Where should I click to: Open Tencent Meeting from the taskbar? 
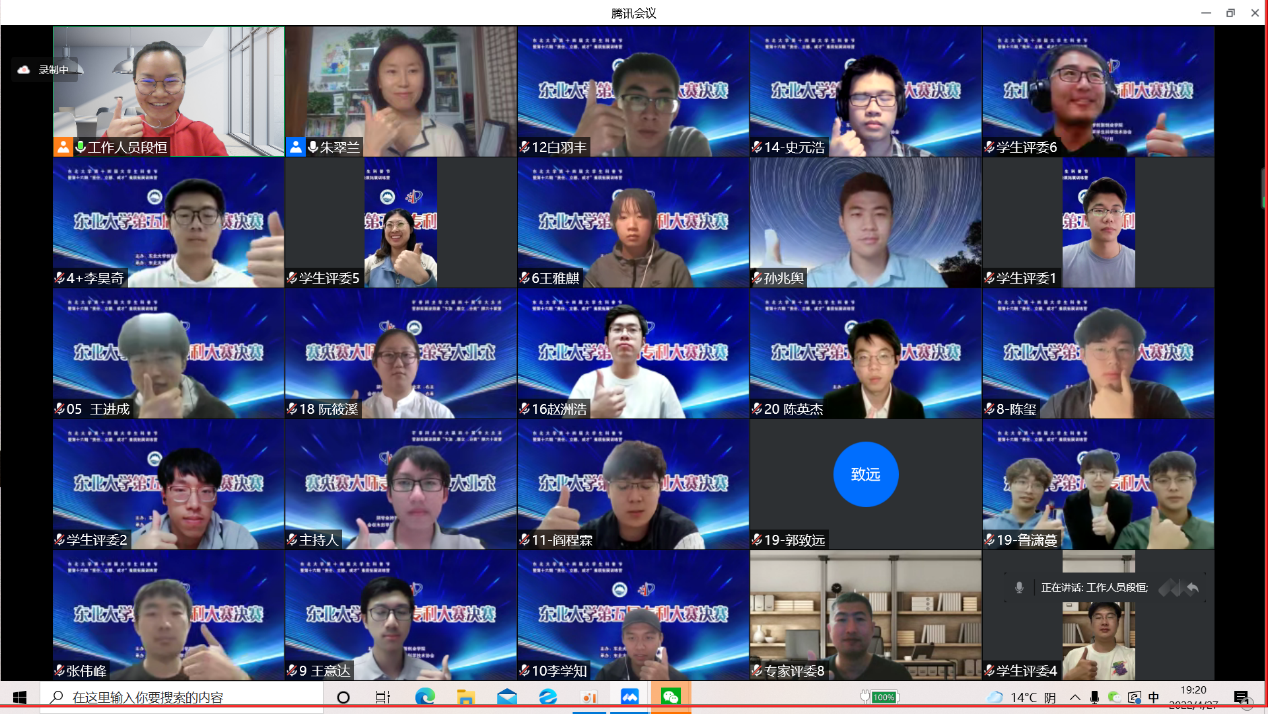(630, 697)
